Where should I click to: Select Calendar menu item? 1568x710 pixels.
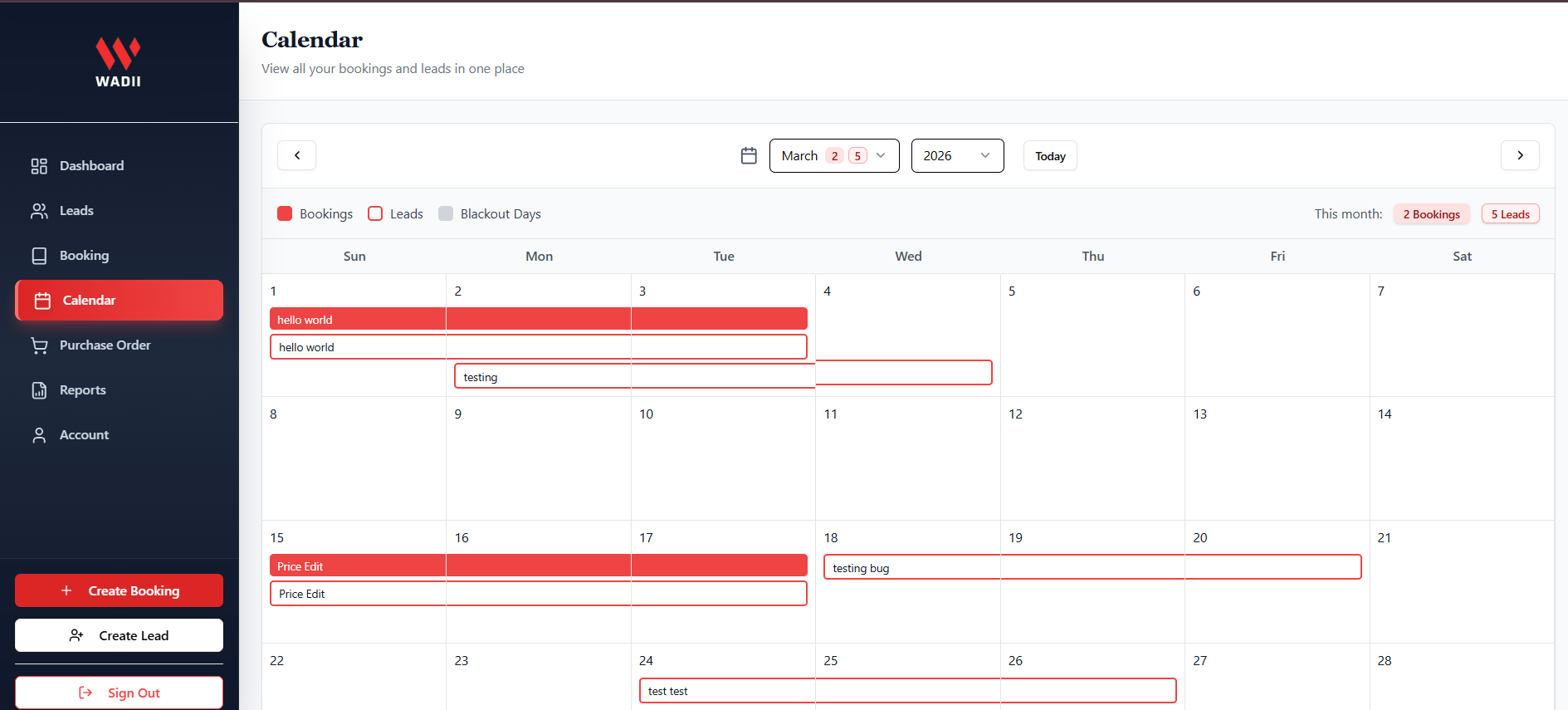pos(119,301)
